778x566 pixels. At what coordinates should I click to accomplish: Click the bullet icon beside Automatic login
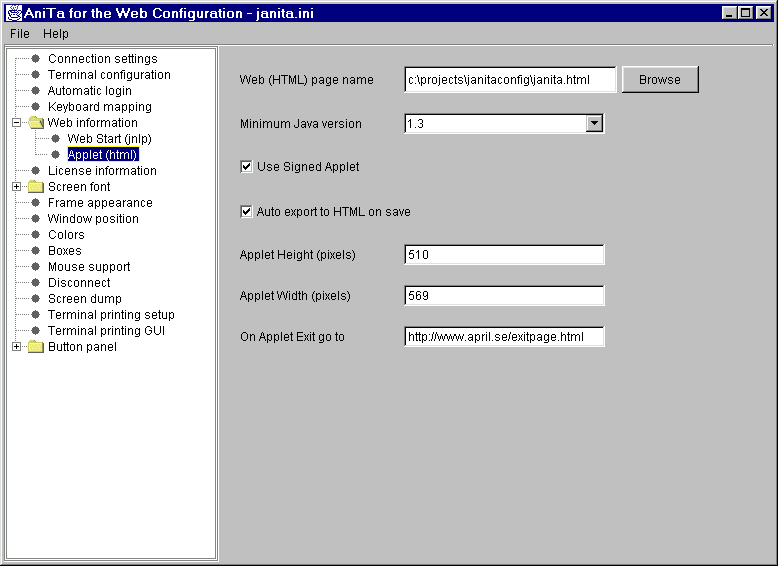(x=36, y=90)
